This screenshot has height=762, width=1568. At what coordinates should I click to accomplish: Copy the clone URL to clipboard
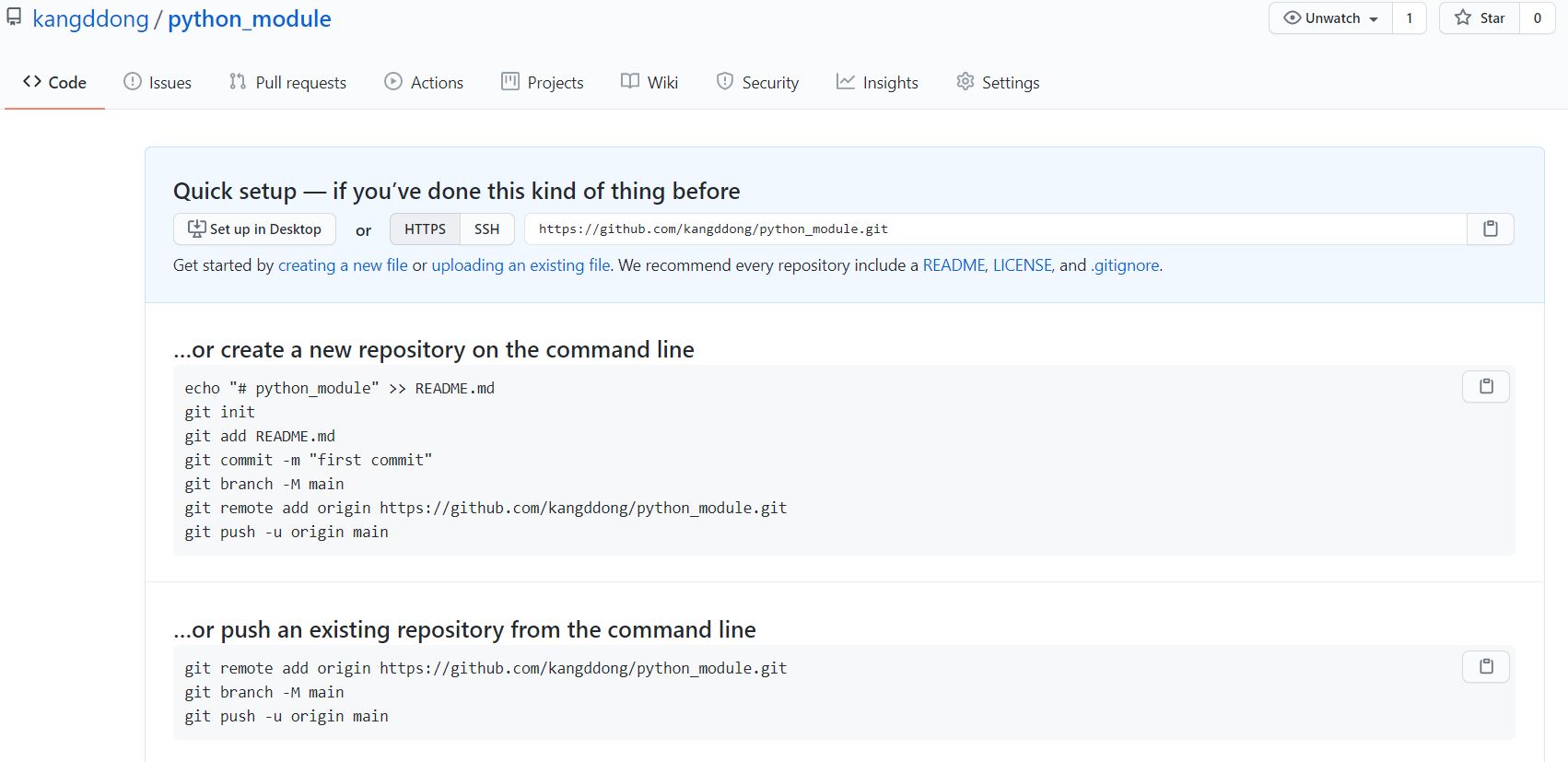[1490, 229]
